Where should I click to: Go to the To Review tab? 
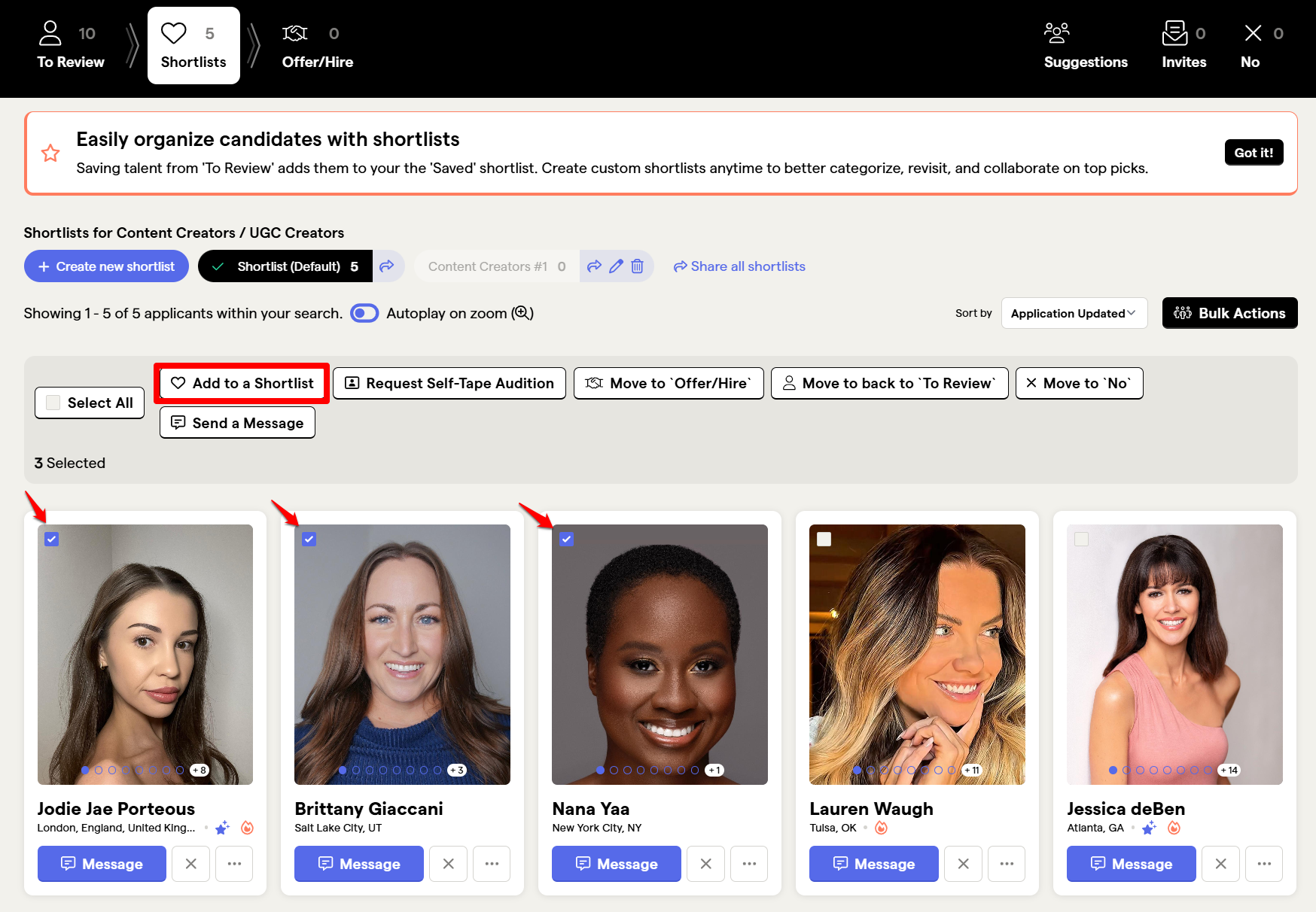coord(70,46)
